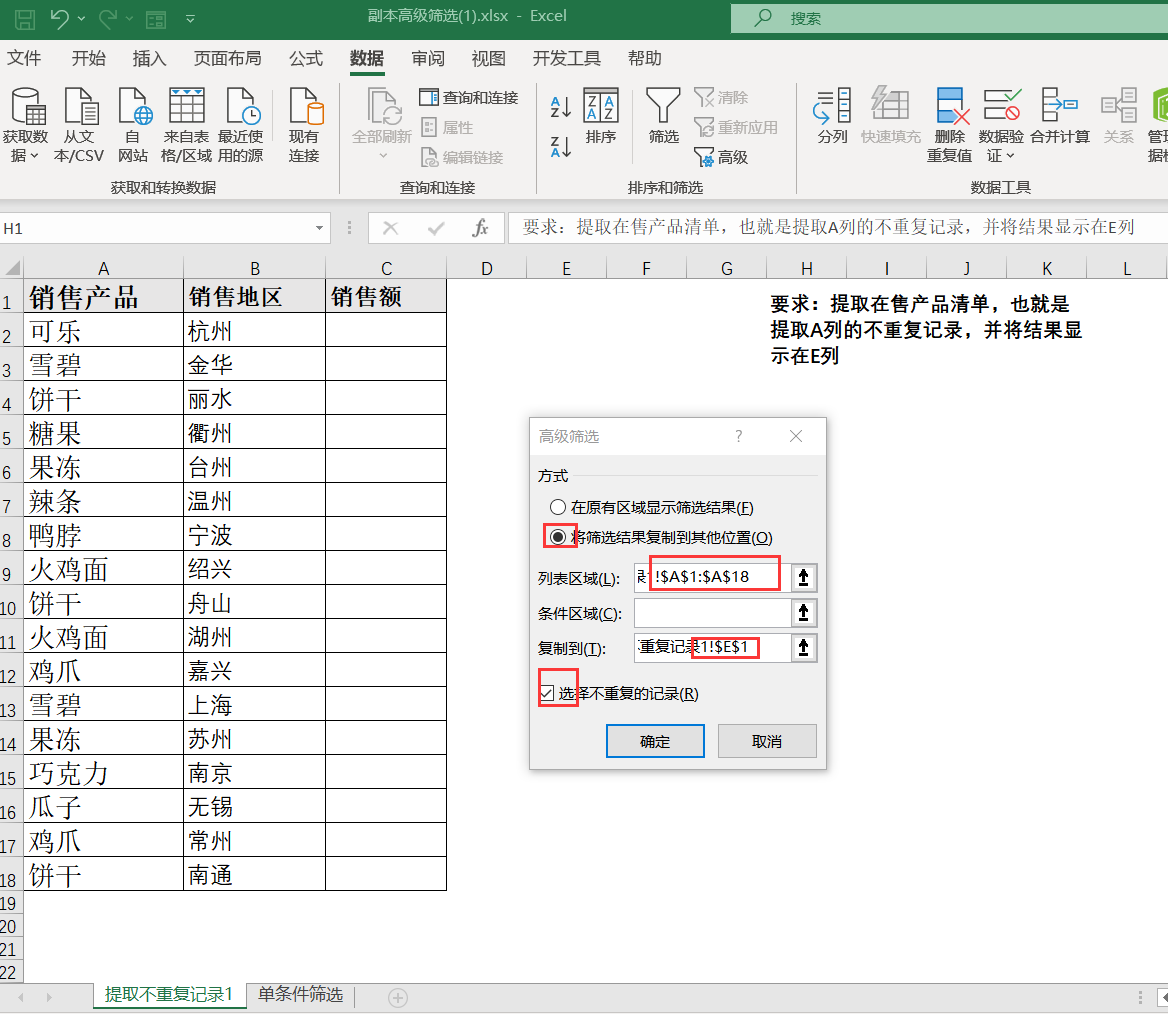Toggle 选择不重复的记录 checkbox

[548, 694]
